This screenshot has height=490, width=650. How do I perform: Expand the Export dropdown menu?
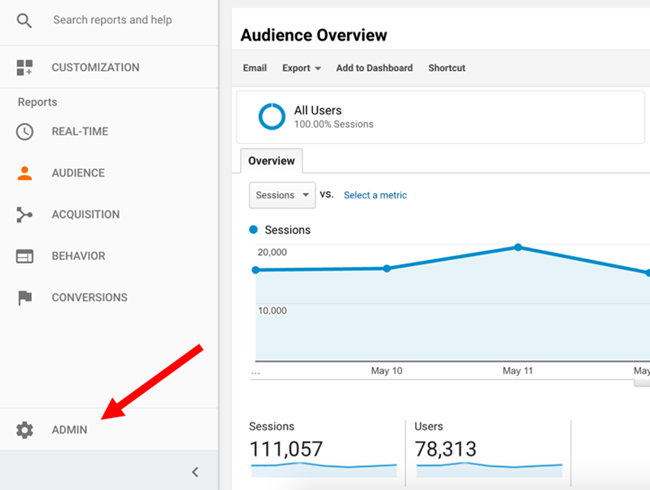pos(301,68)
